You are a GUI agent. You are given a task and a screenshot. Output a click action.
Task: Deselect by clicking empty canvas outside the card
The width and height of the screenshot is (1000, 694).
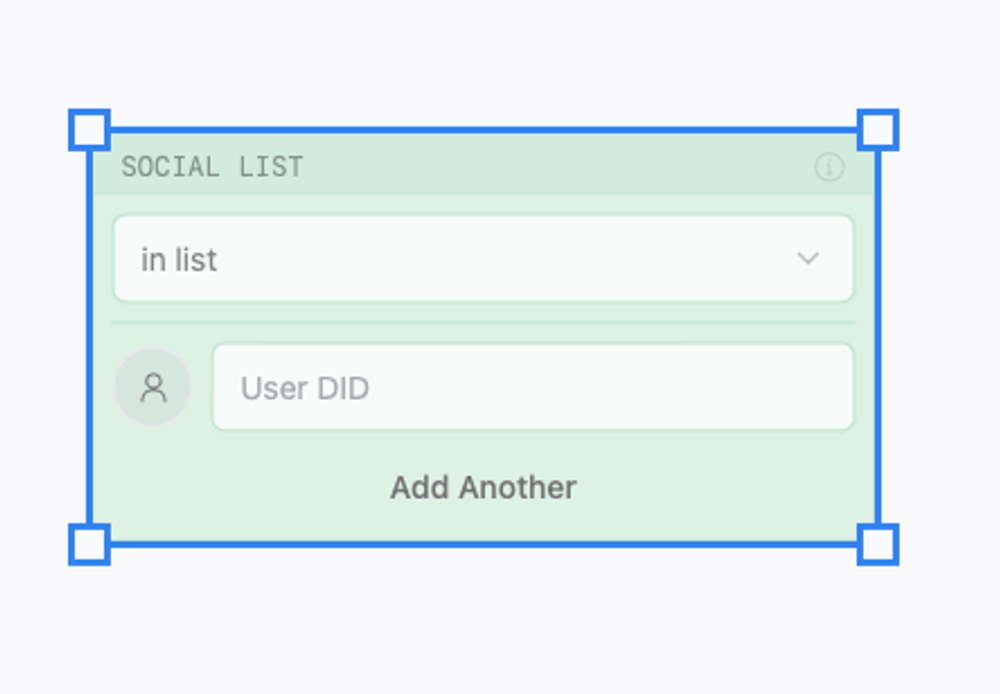coord(500,630)
